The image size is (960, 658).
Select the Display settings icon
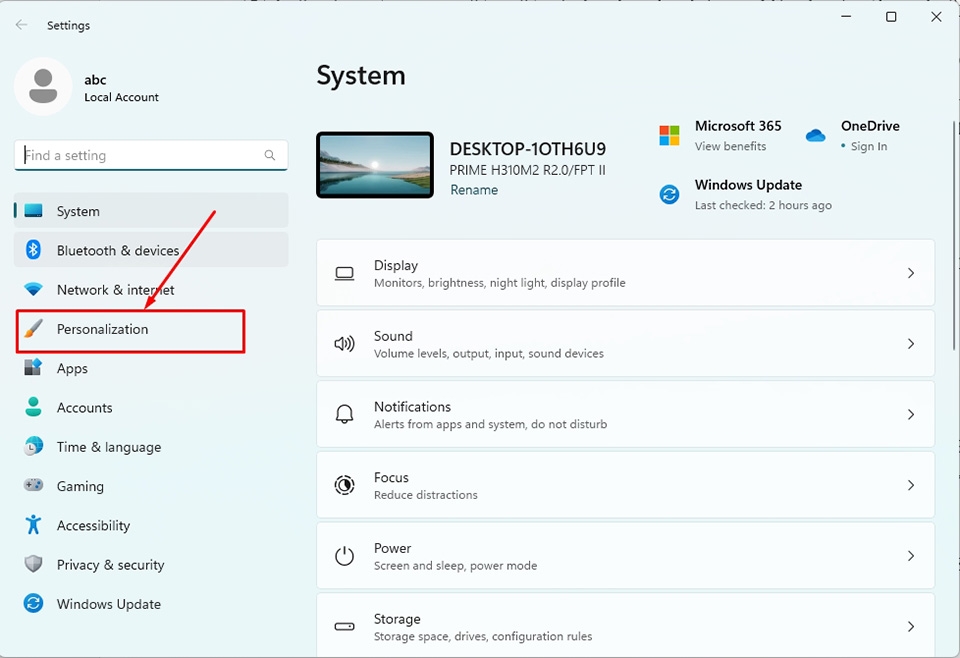coord(344,272)
